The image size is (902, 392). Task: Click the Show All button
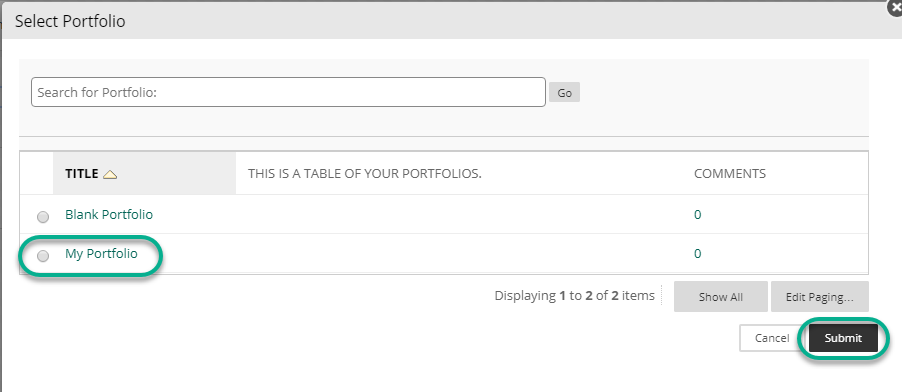pos(721,296)
